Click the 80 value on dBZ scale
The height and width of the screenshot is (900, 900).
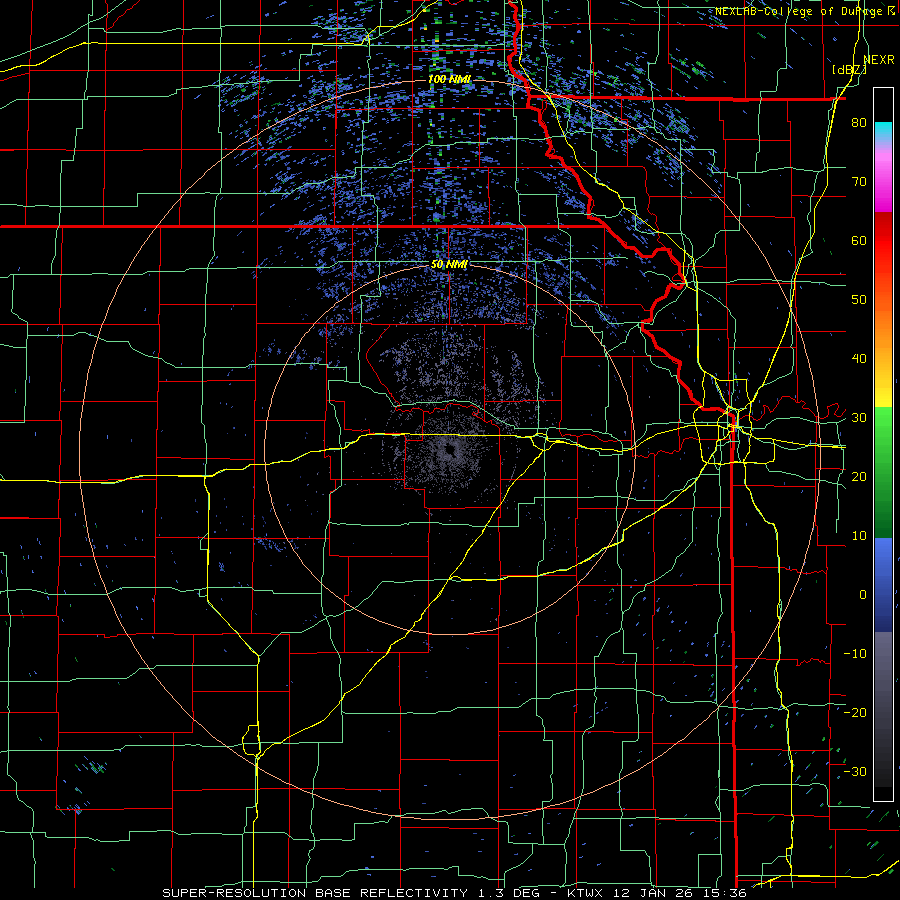pos(859,123)
